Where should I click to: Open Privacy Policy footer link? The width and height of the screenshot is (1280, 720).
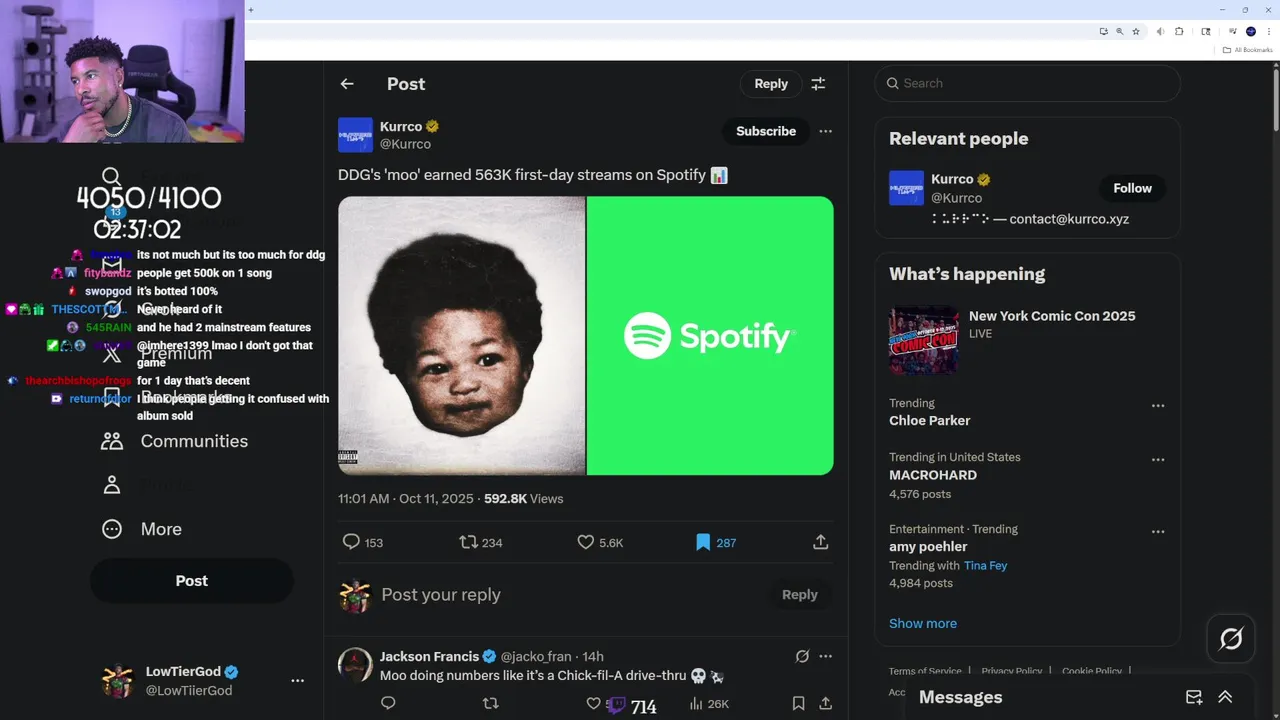pos(1012,671)
